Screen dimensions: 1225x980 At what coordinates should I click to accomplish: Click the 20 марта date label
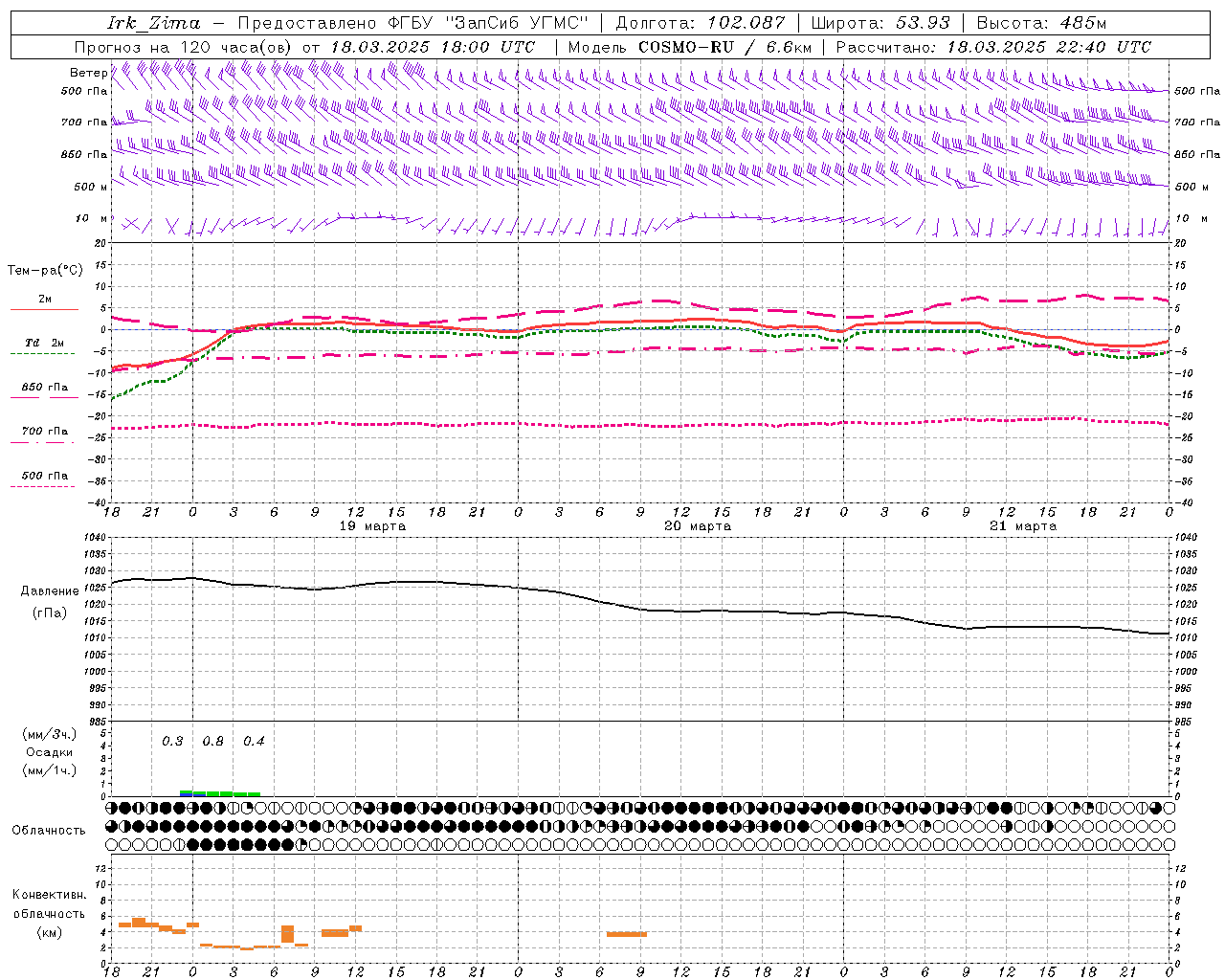click(x=698, y=526)
